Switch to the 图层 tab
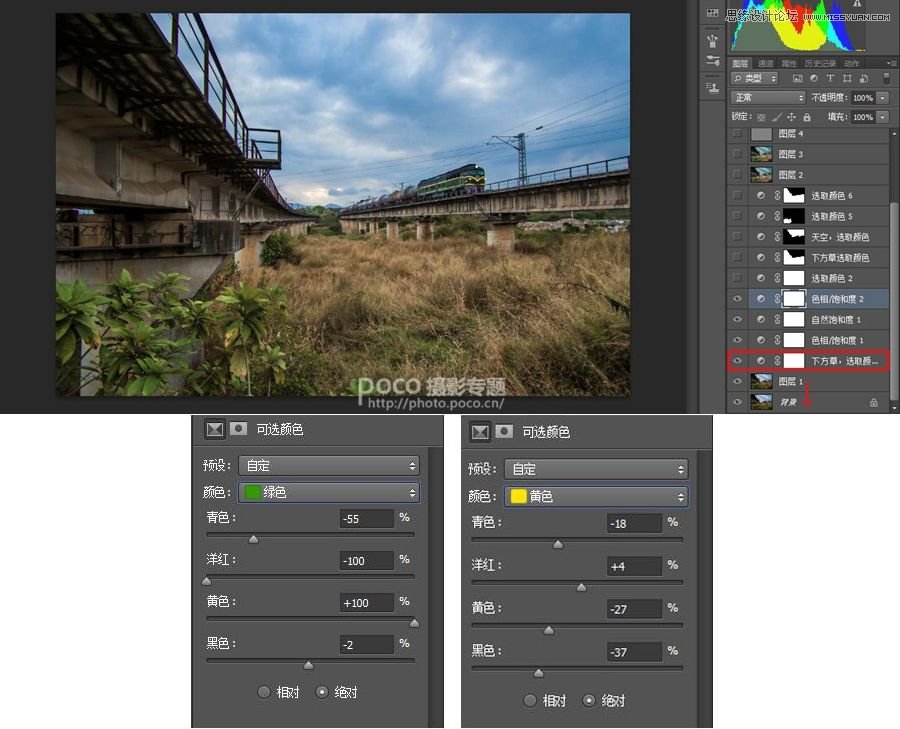900x729 pixels. 740,63
